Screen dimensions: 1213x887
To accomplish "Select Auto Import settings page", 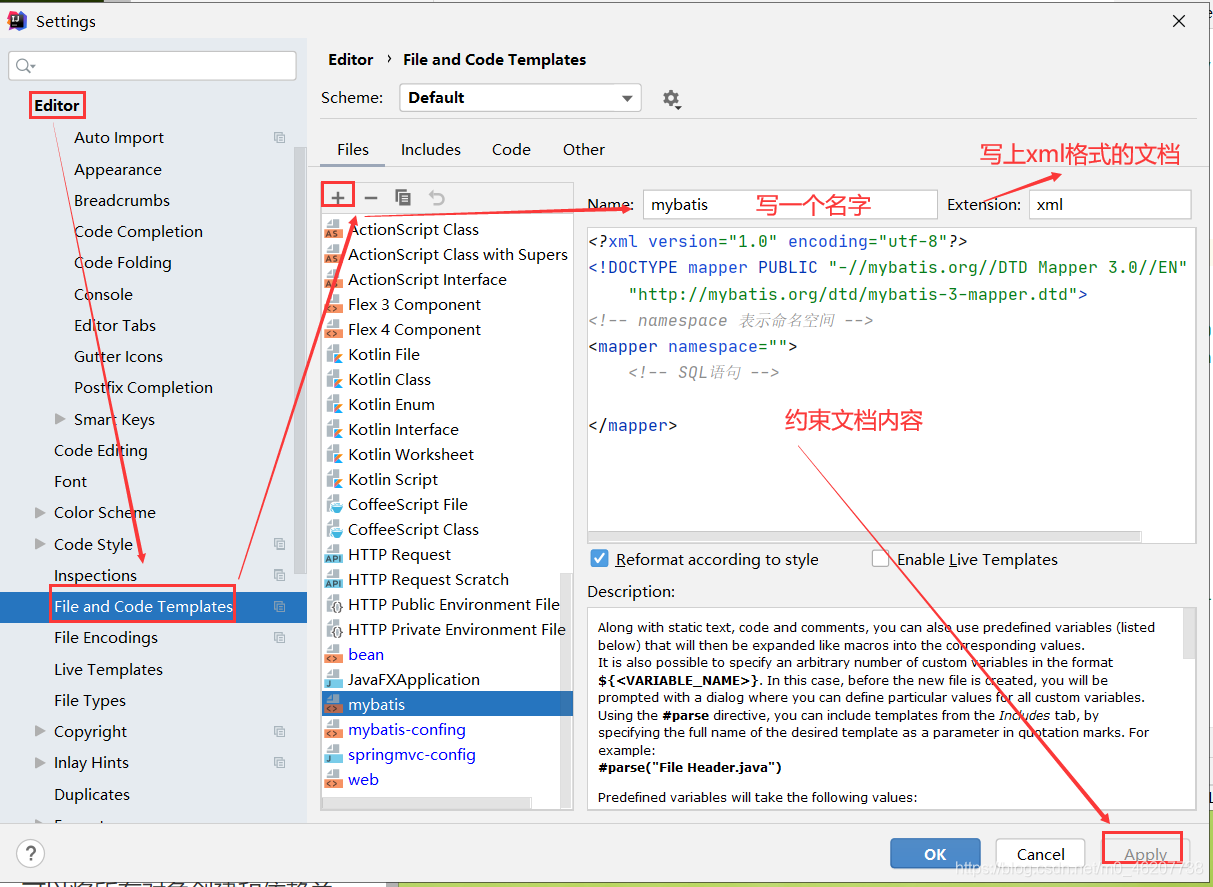I will click(x=119, y=138).
